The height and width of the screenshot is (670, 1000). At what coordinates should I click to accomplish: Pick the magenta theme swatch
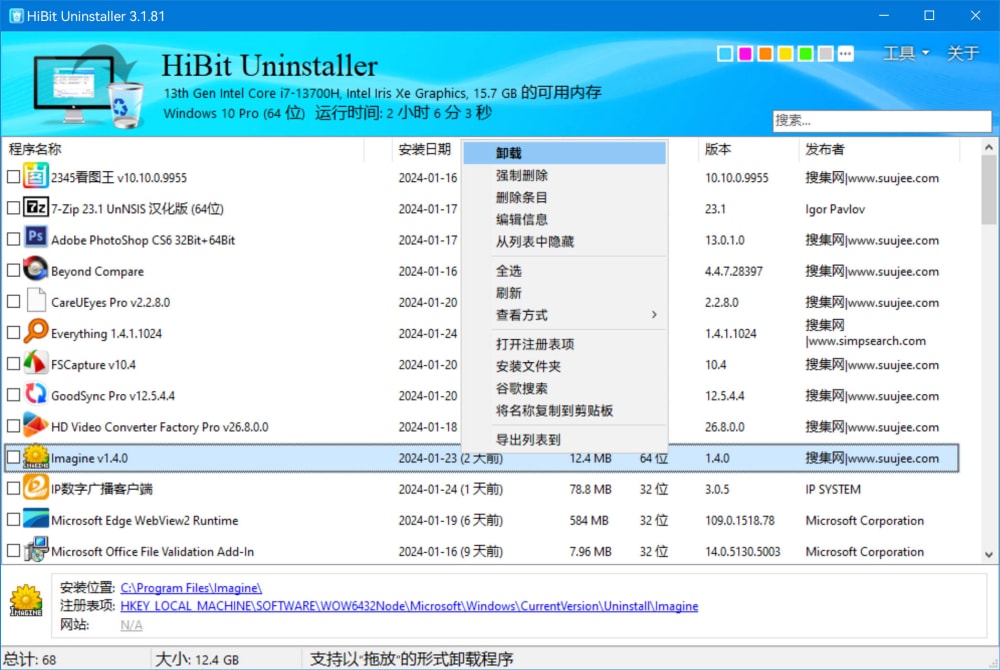point(745,54)
